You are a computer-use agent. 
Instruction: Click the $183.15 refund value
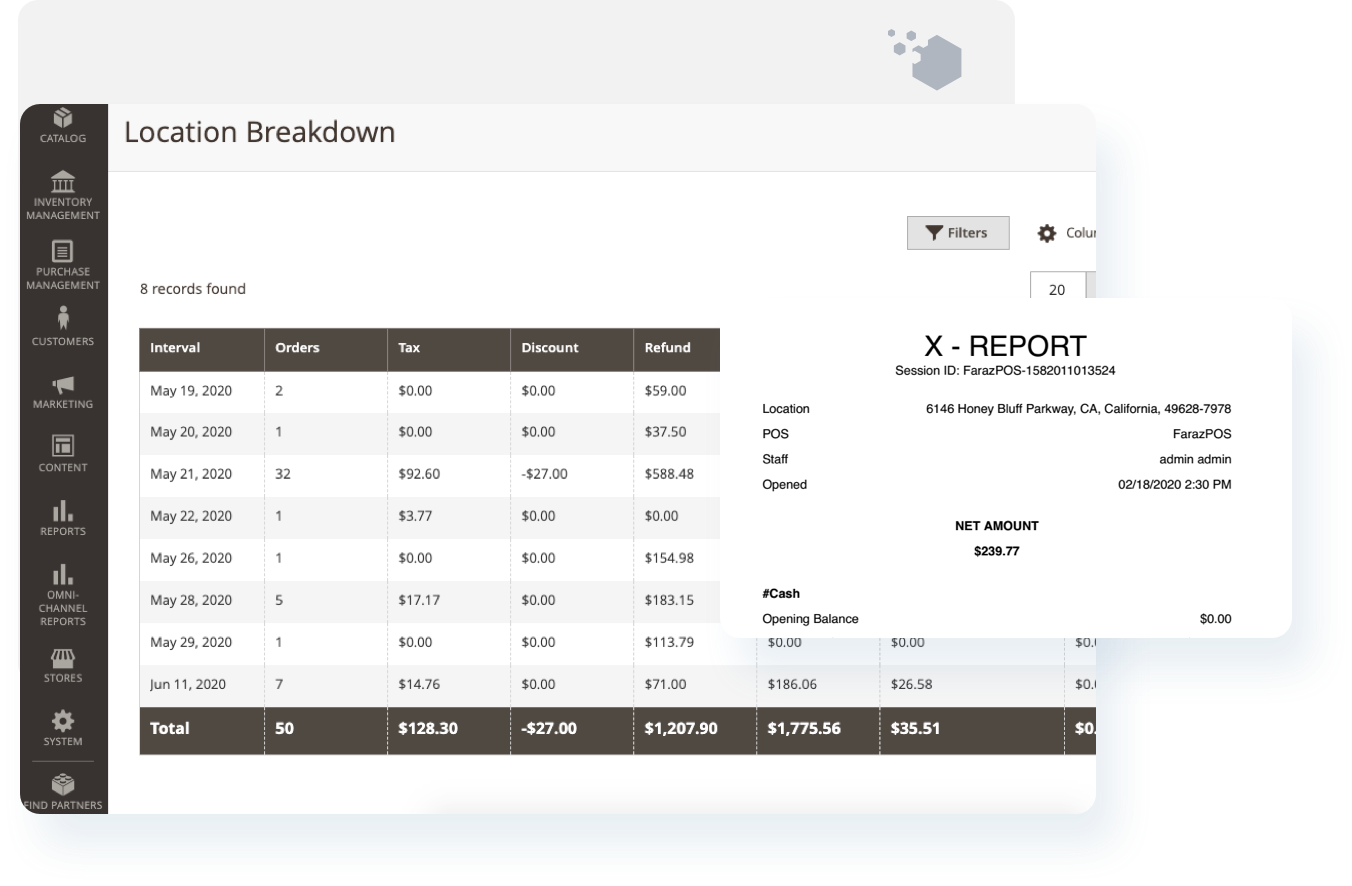(x=669, y=600)
